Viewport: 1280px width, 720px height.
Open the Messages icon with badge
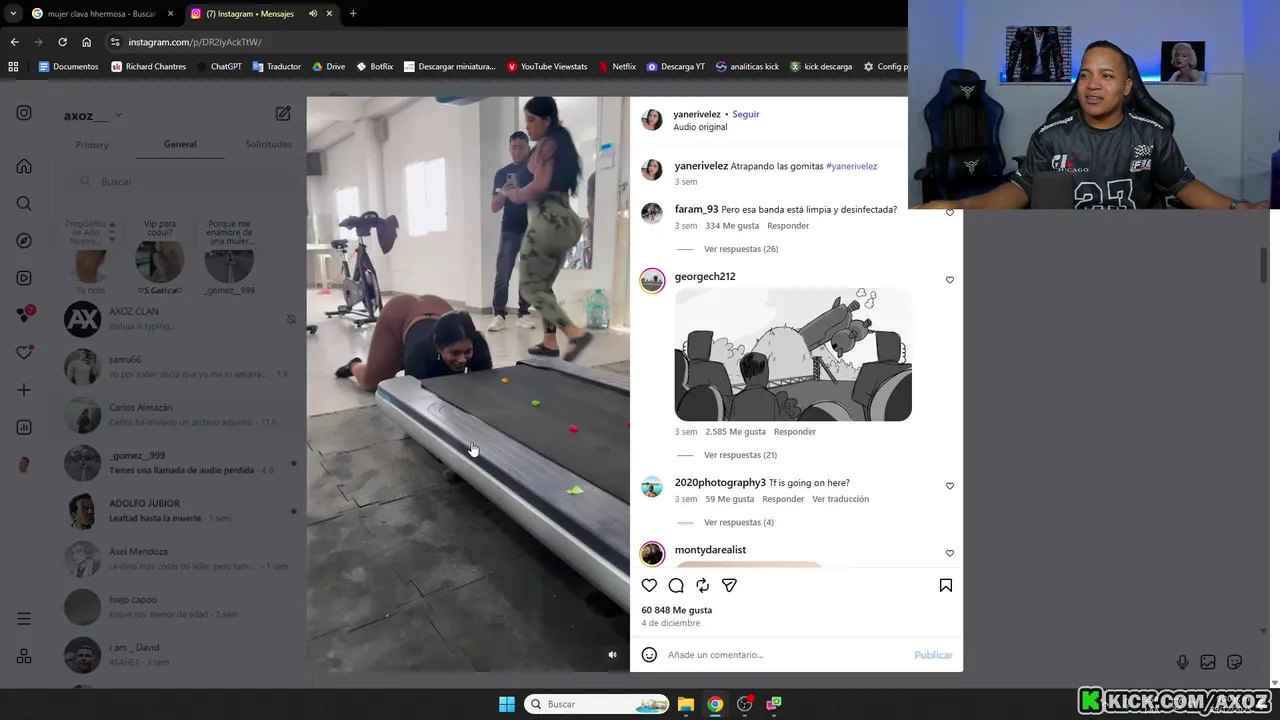pyautogui.click(x=25, y=315)
